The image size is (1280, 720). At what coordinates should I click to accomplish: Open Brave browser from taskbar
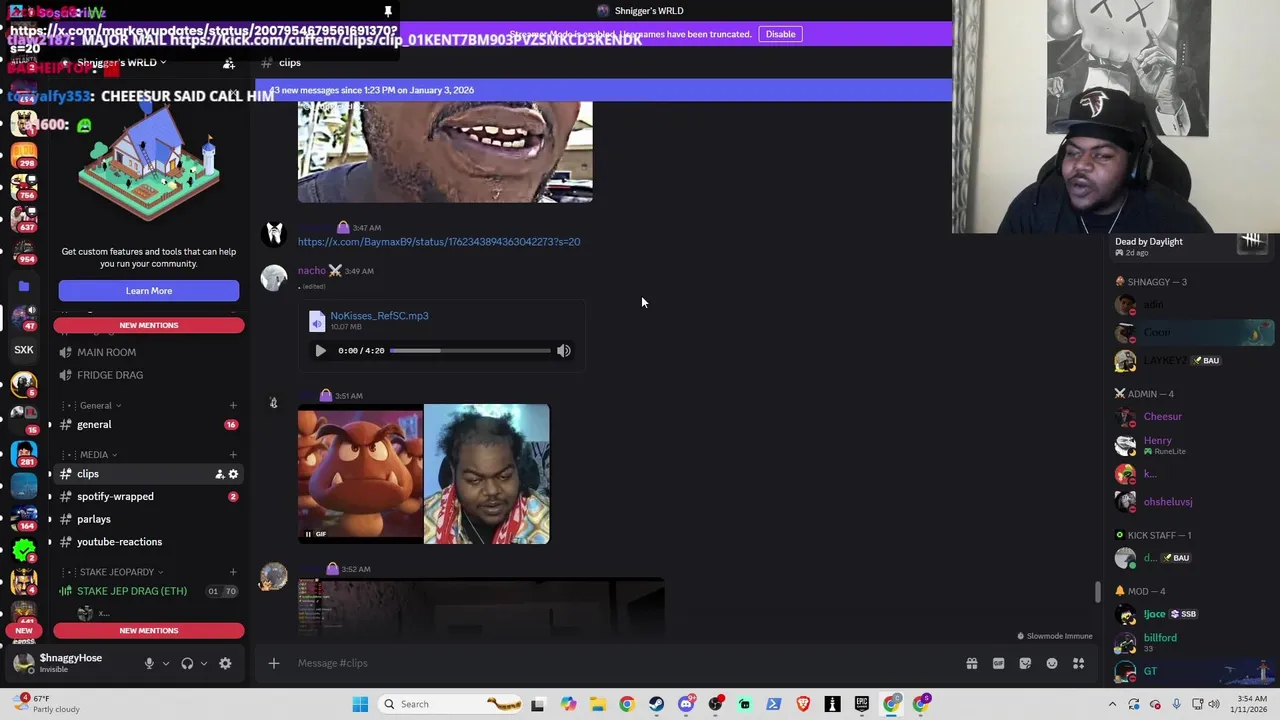[x=803, y=704]
